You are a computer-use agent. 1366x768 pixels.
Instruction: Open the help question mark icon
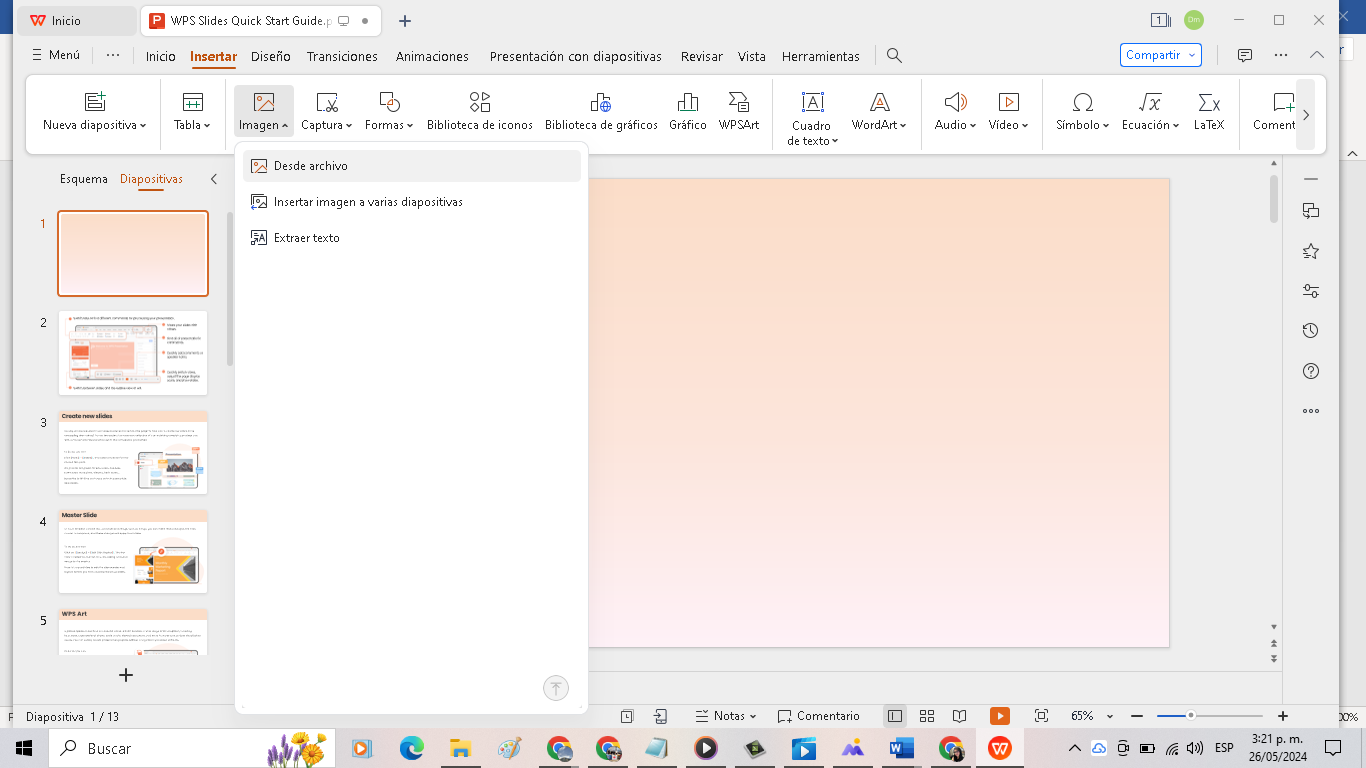pos(1311,371)
